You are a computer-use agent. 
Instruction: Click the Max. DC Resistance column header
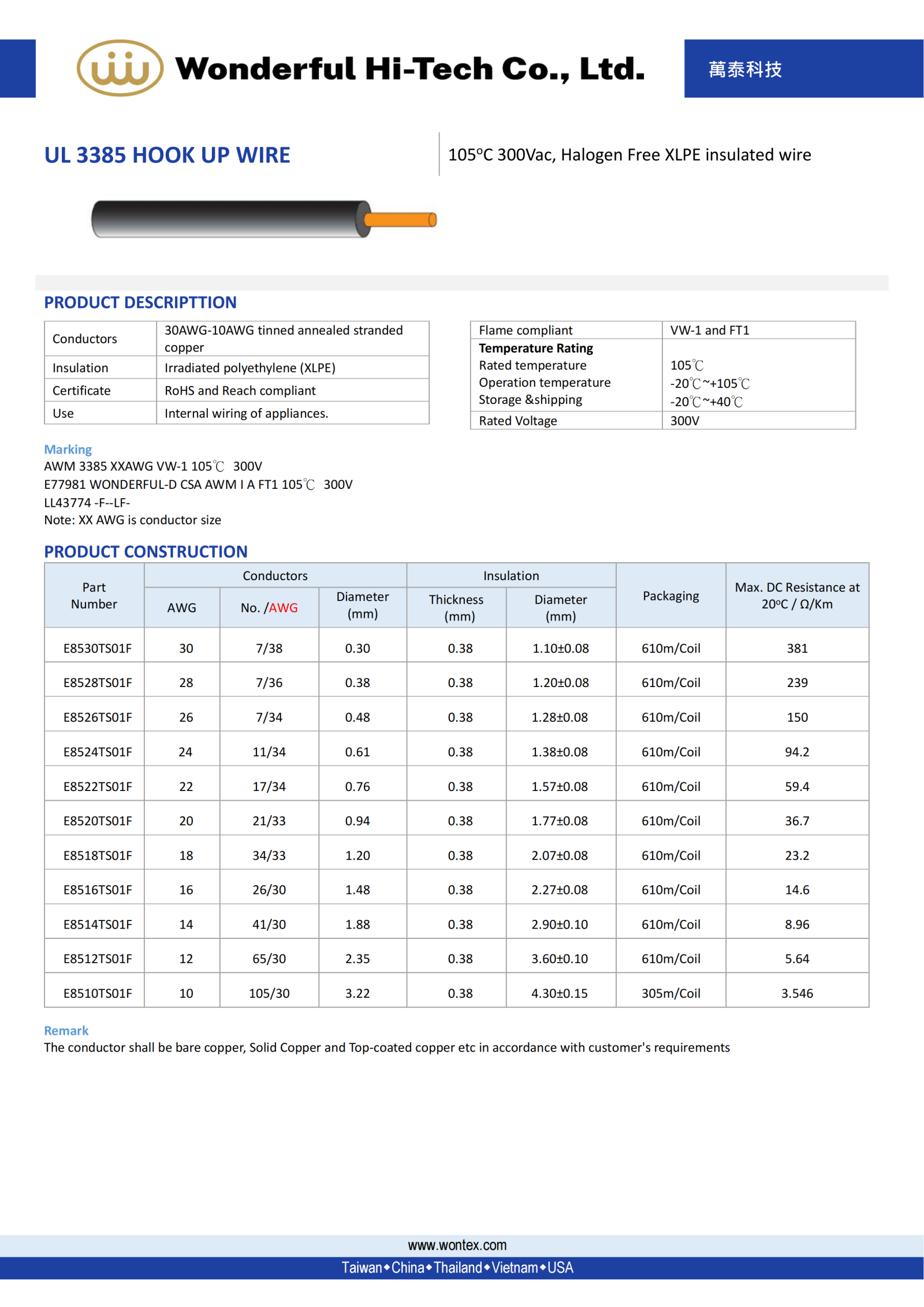click(797, 596)
